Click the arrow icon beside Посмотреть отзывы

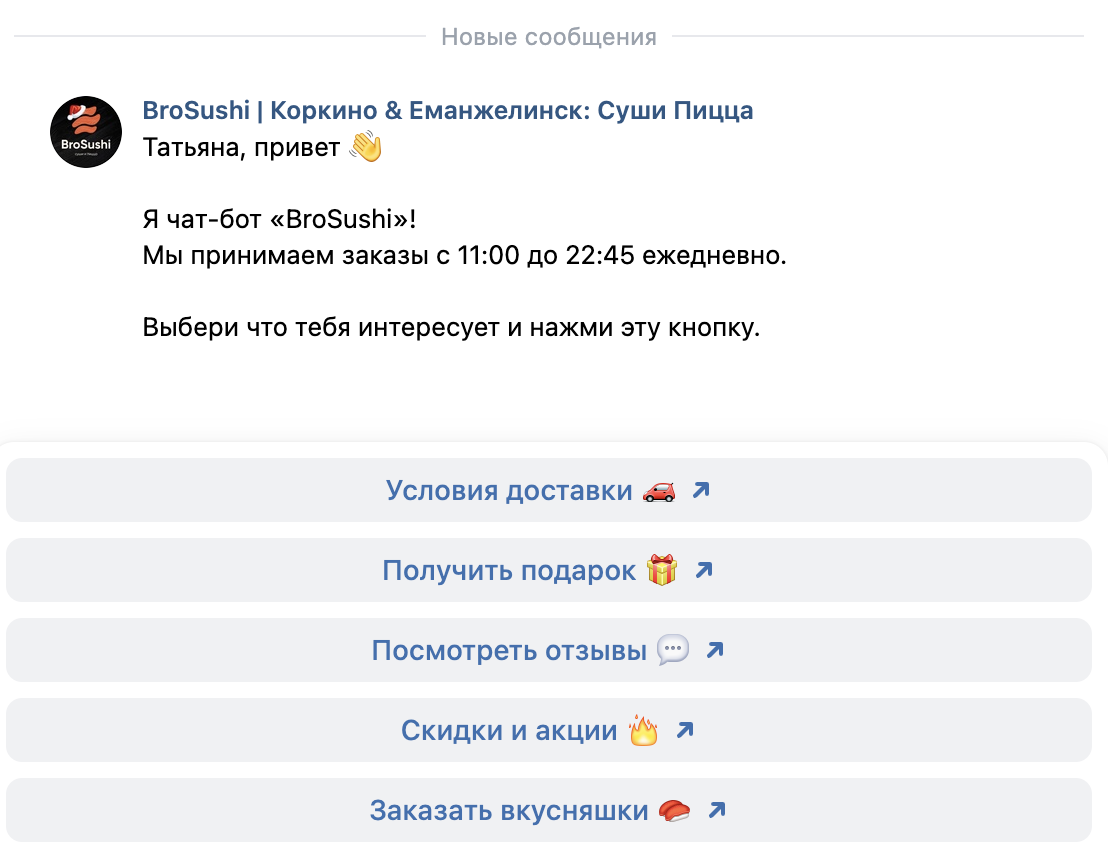tap(714, 650)
